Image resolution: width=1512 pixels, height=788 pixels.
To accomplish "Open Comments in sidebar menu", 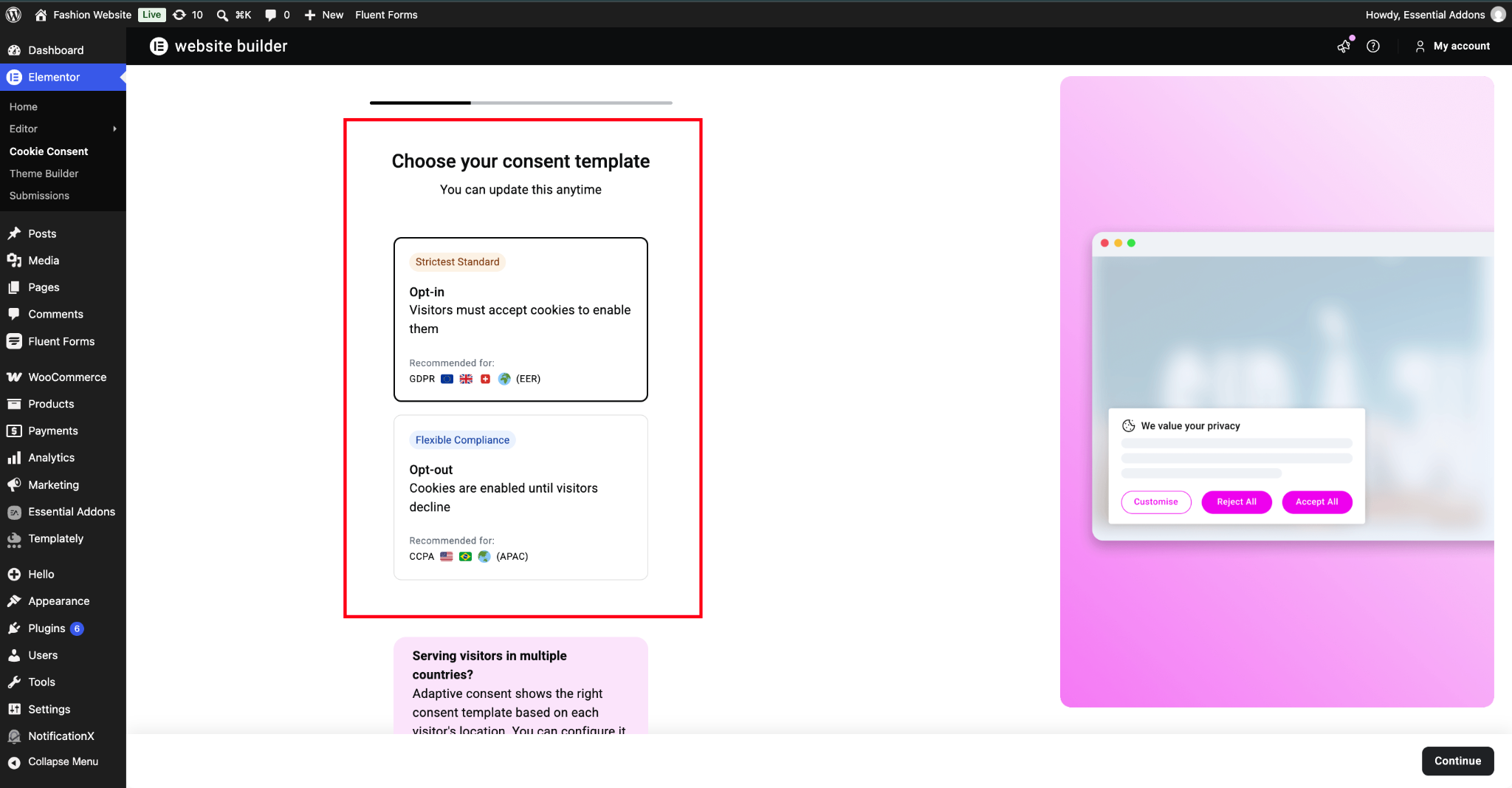I will coord(63,314).
